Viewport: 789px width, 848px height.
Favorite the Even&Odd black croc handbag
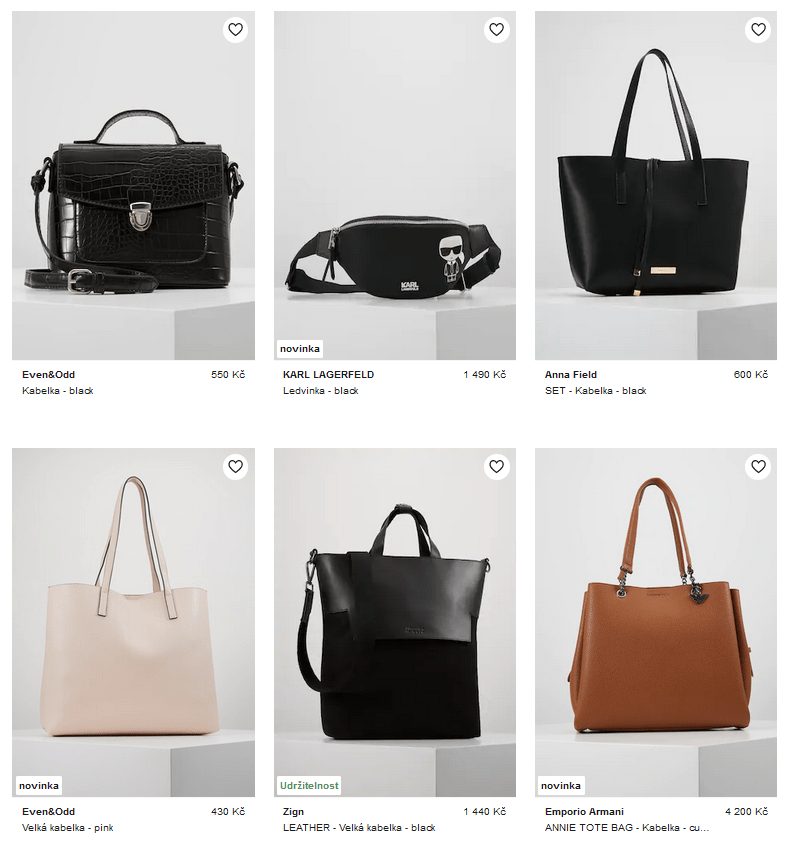coord(235,29)
